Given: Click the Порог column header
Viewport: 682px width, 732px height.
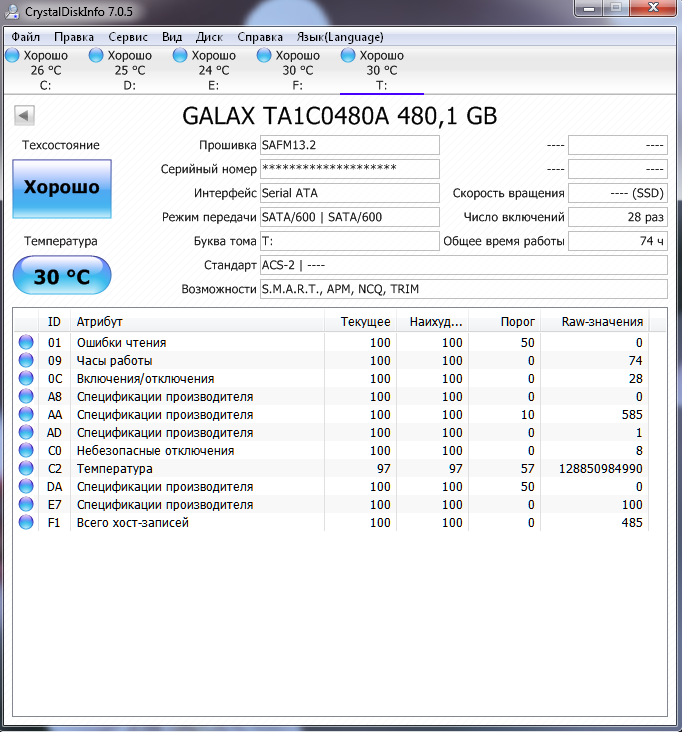Looking at the screenshot, I should [505, 322].
